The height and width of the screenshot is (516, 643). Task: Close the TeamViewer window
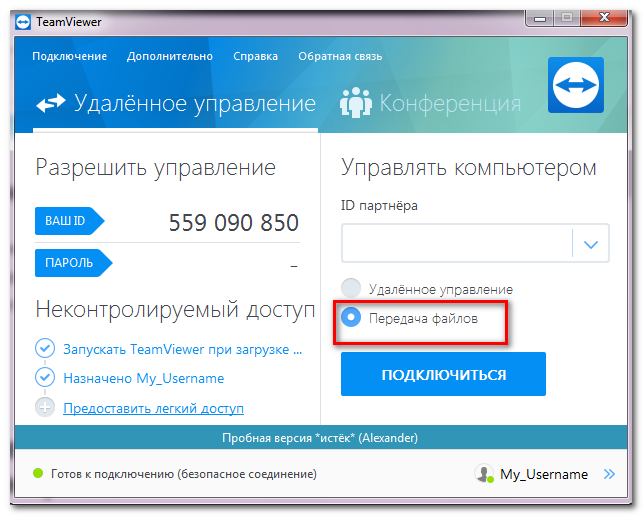point(604,18)
